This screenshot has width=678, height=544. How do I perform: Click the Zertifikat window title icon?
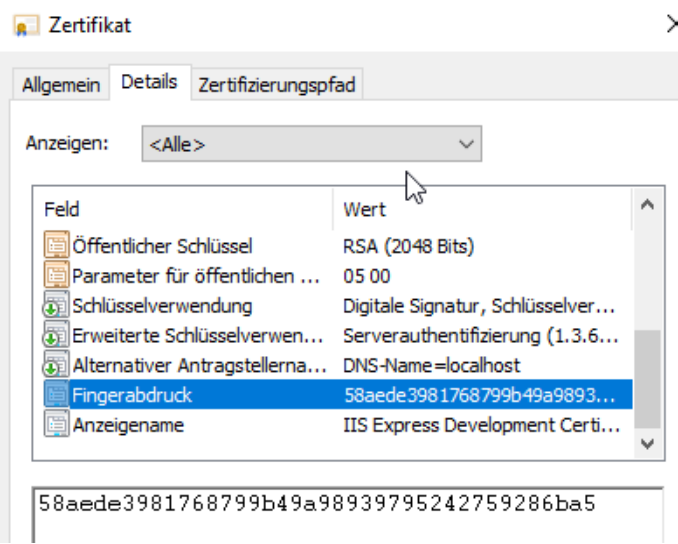[26, 25]
